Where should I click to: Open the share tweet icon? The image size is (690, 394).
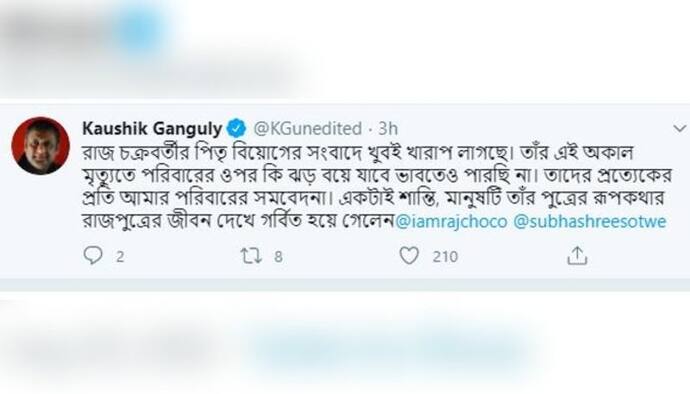(577, 256)
